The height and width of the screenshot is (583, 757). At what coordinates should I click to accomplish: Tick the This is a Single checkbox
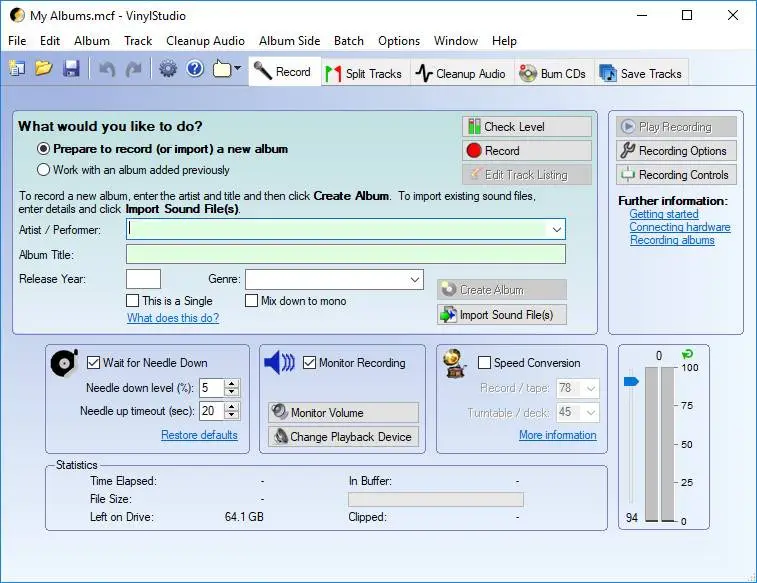click(x=132, y=301)
